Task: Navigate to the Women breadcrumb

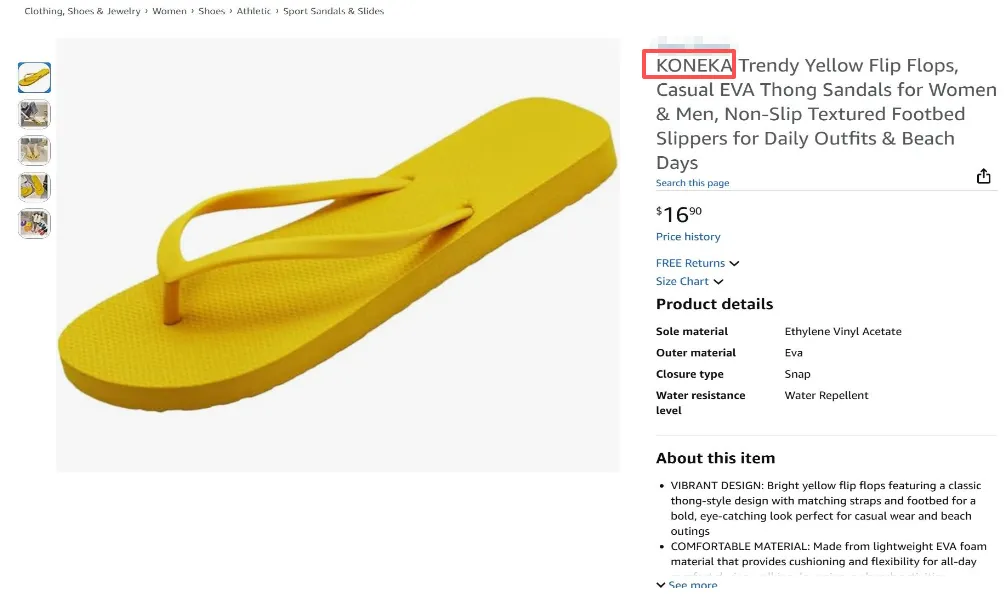Action: pos(169,11)
